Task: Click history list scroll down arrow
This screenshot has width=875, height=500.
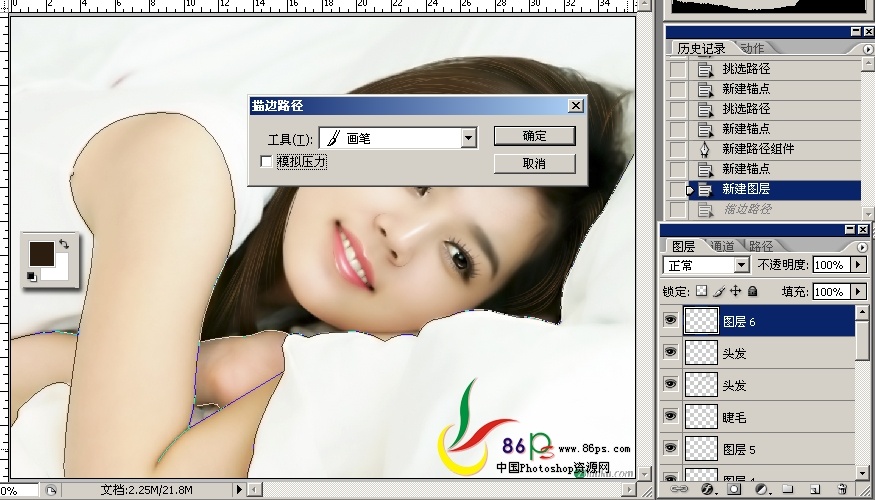Action: (868, 213)
